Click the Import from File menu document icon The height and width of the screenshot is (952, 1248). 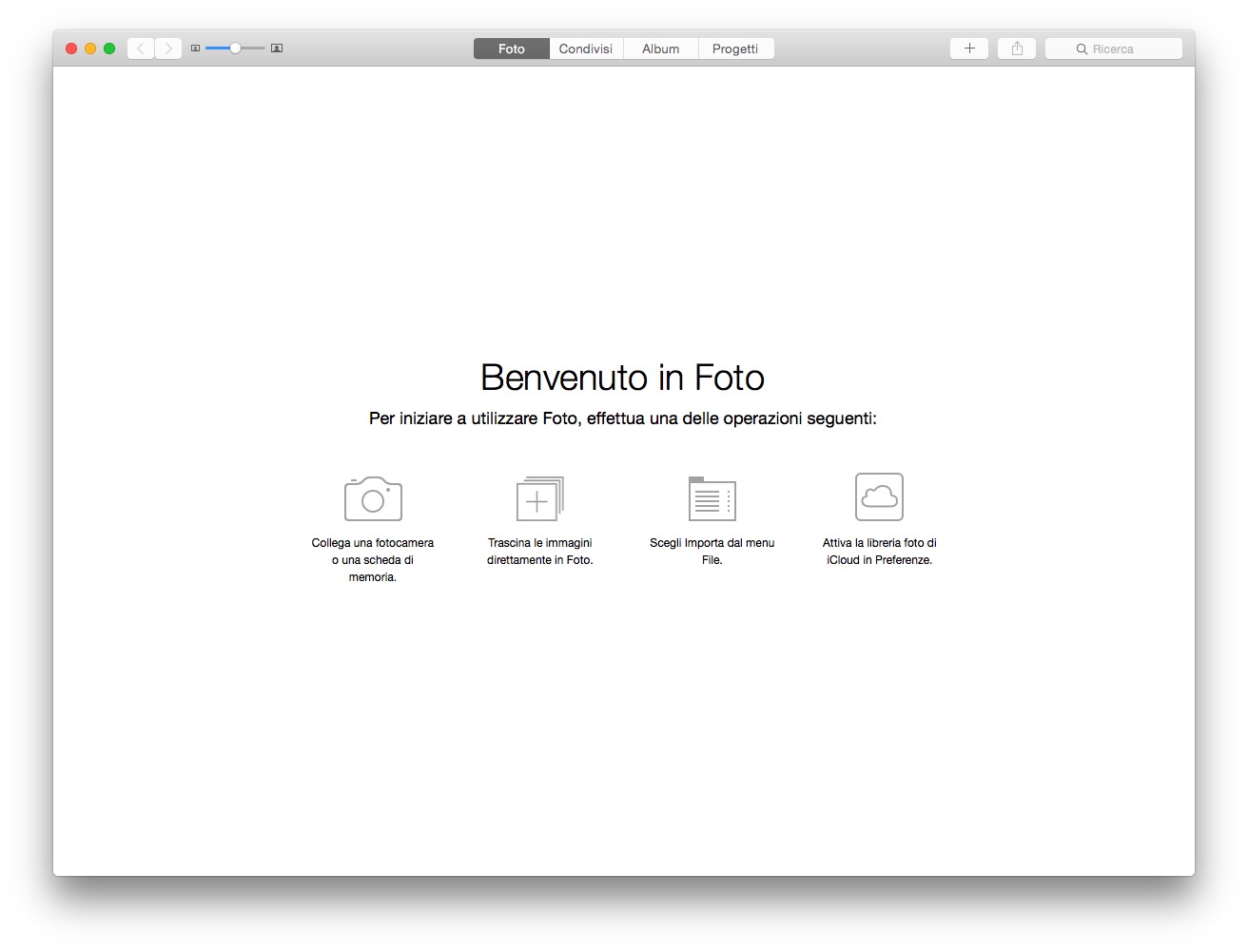(x=712, y=498)
